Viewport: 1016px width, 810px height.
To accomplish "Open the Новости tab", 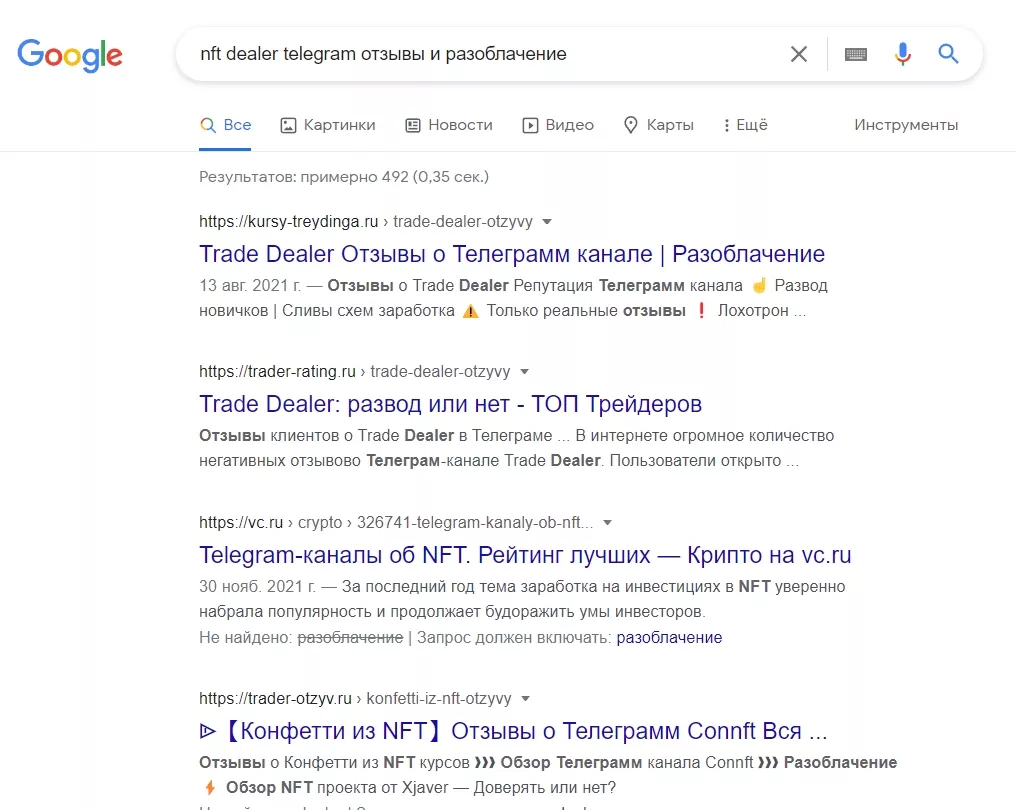I will coord(448,125).
